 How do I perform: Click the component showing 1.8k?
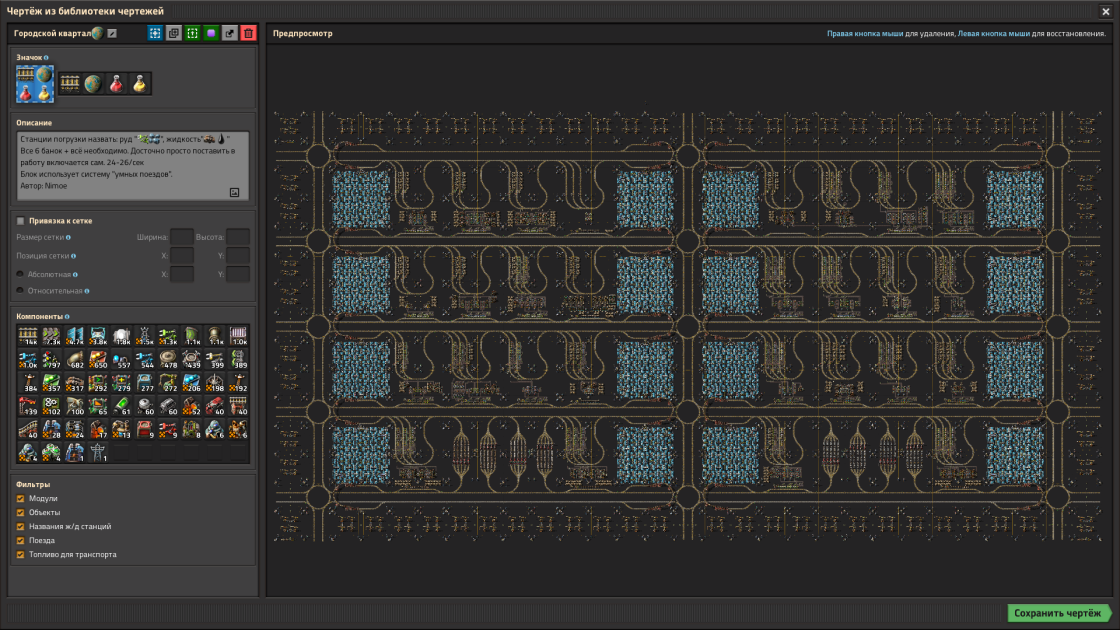(x=121, y=336)
